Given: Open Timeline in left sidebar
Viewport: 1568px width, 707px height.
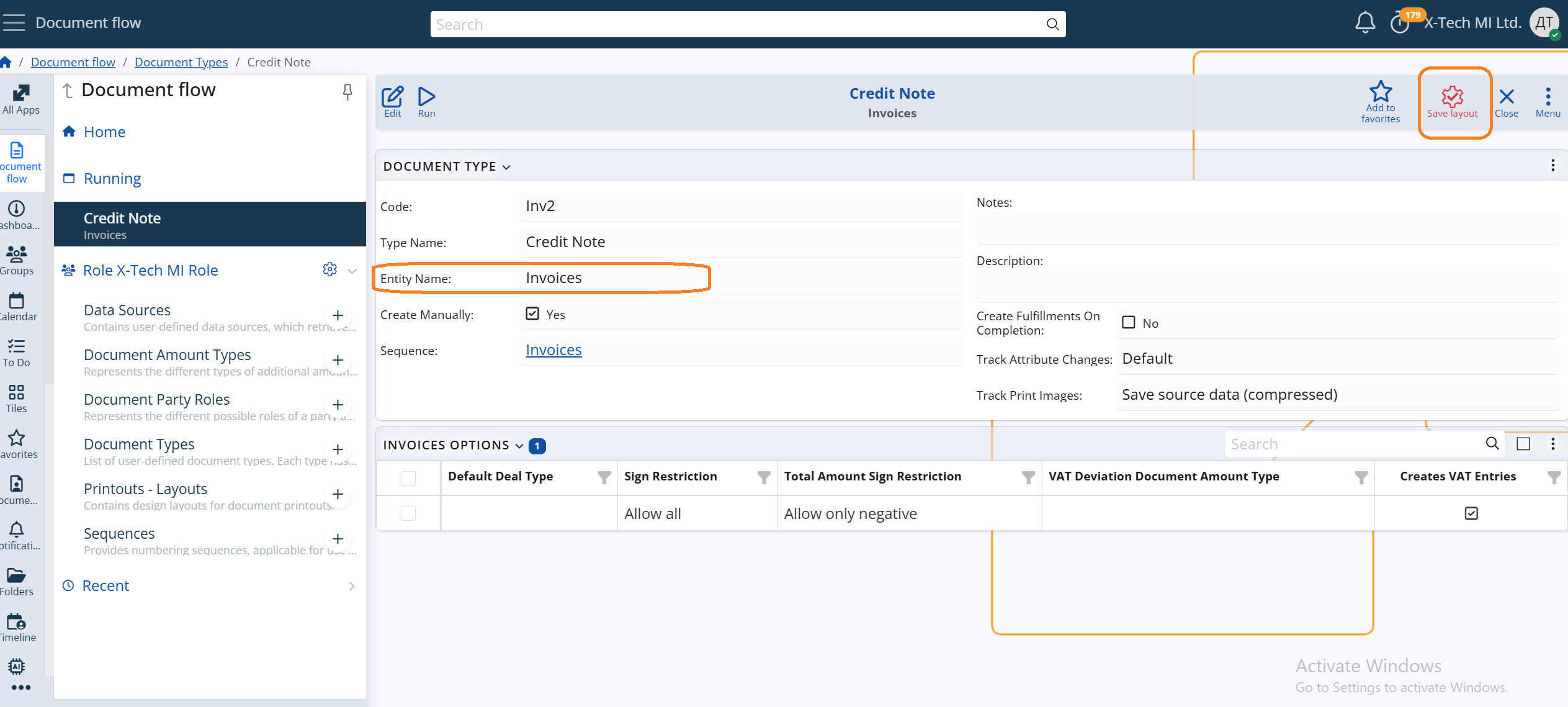Looking at the screenshot, I should 17,628.
